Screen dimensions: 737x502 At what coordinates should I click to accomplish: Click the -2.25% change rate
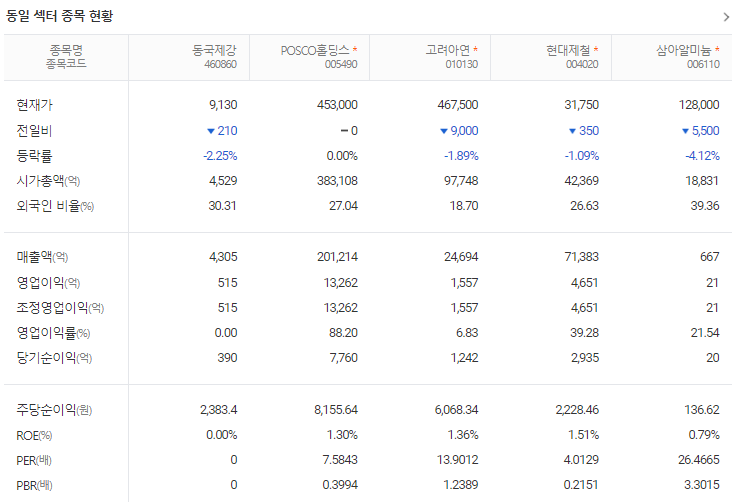220,156
